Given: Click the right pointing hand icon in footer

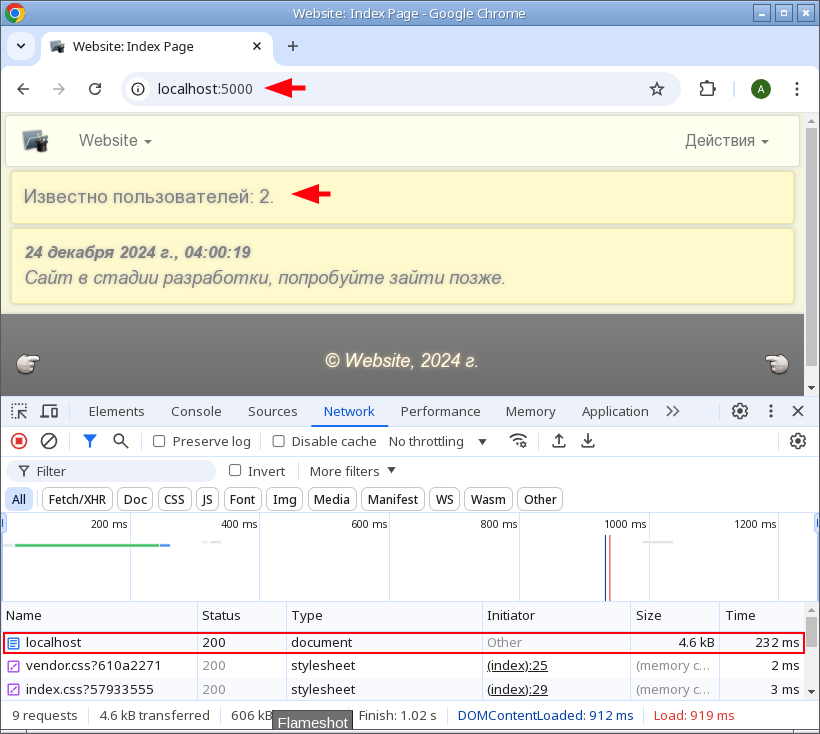Looking at the screenshot, I should [x=777, y=363].
